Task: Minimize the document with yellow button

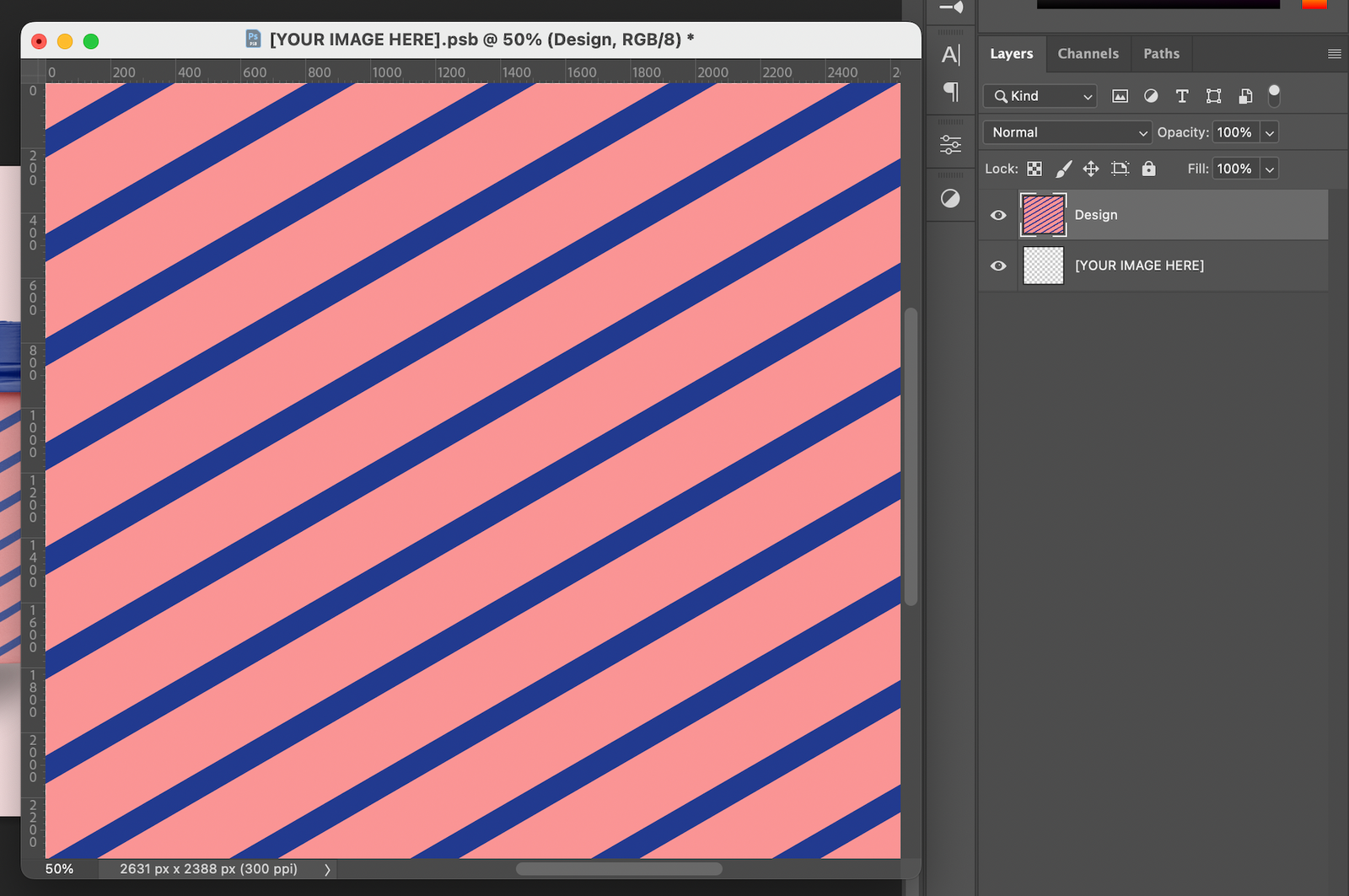Action: pos(65,41)
